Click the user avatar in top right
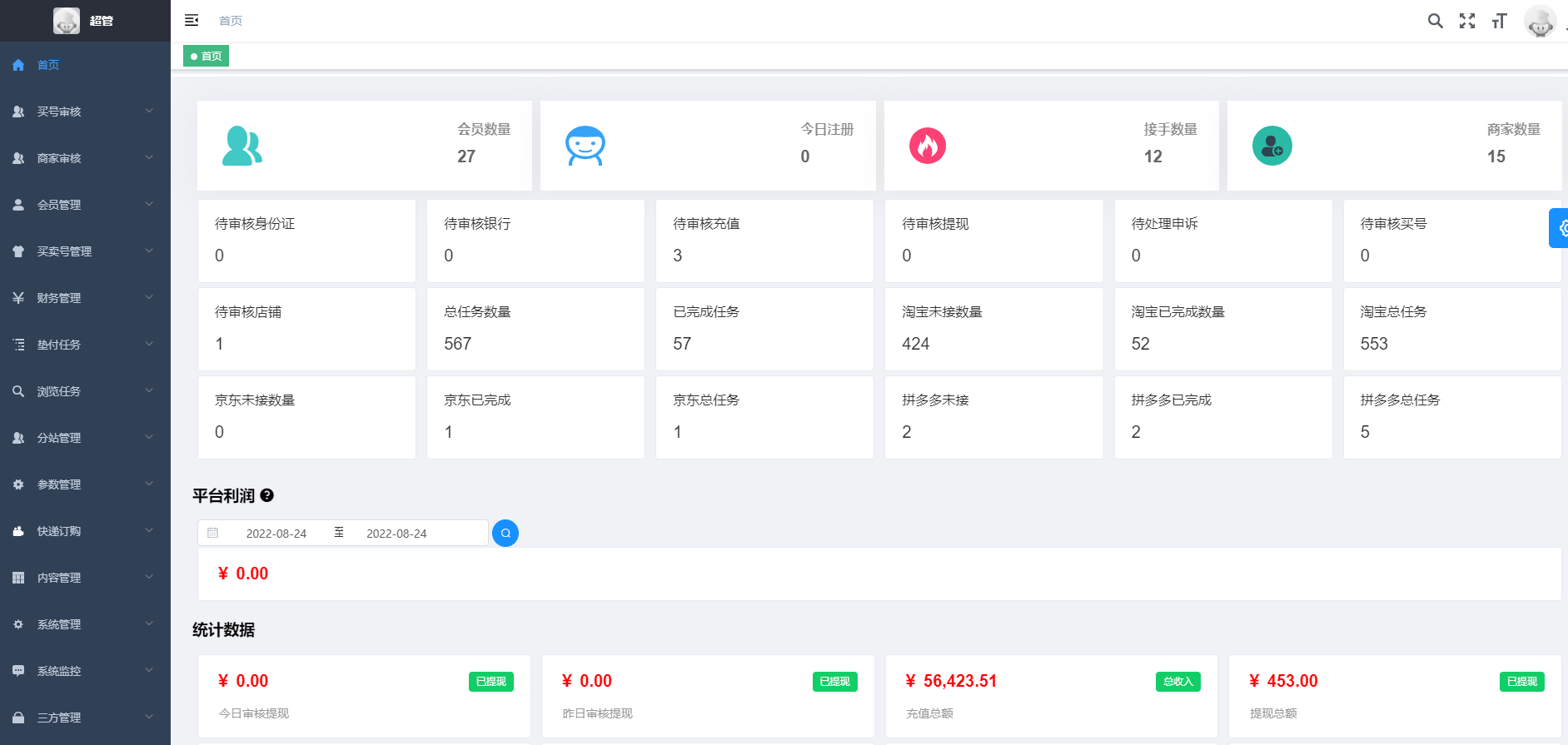 click(x=1539, y=21)
